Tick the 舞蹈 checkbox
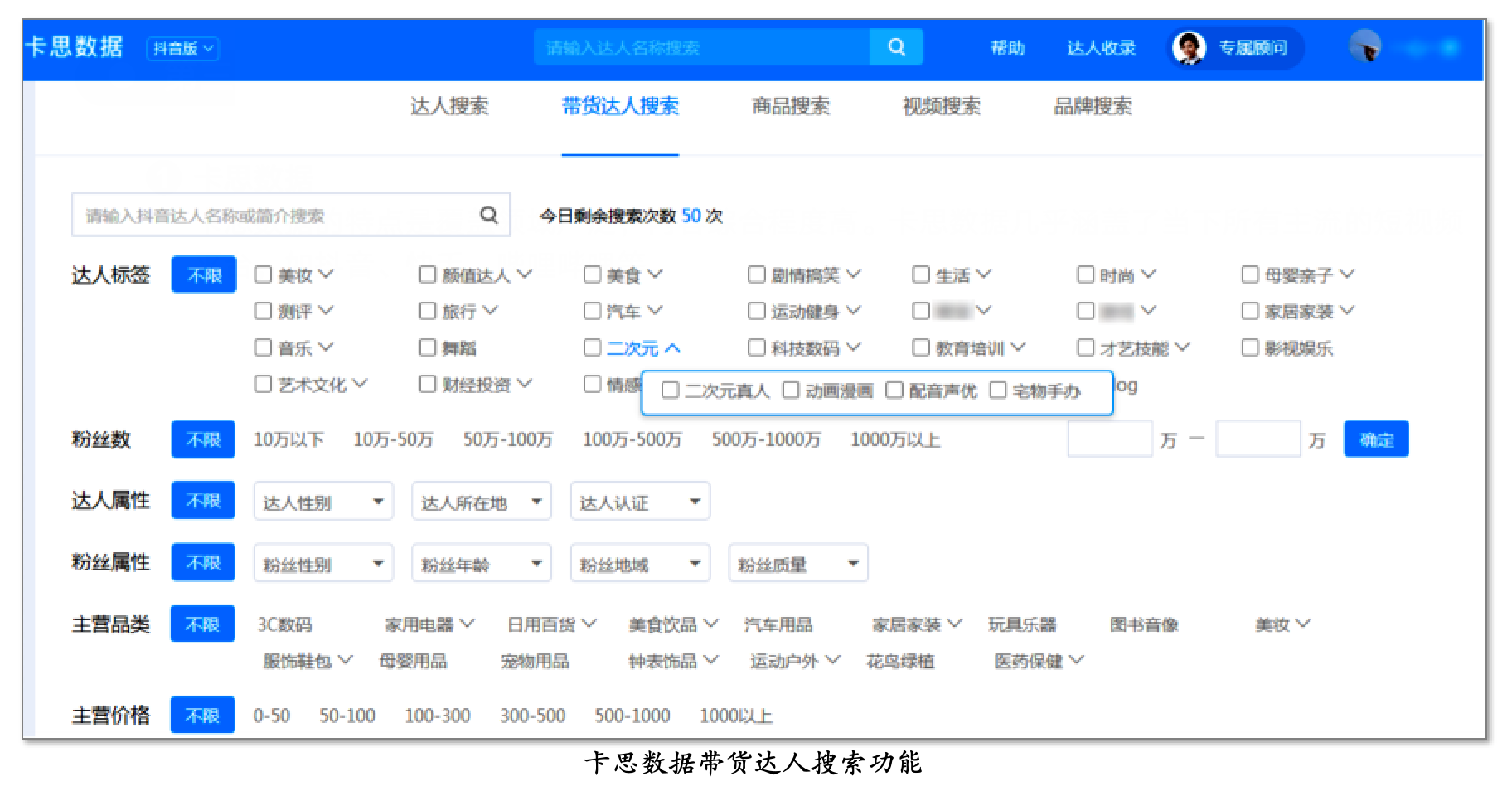 (x=427, y=347)
